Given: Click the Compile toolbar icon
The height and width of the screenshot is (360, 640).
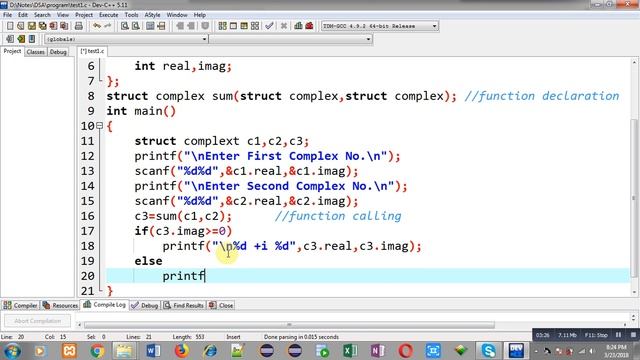Looking at the screenshot, I should tap(222, 26).
